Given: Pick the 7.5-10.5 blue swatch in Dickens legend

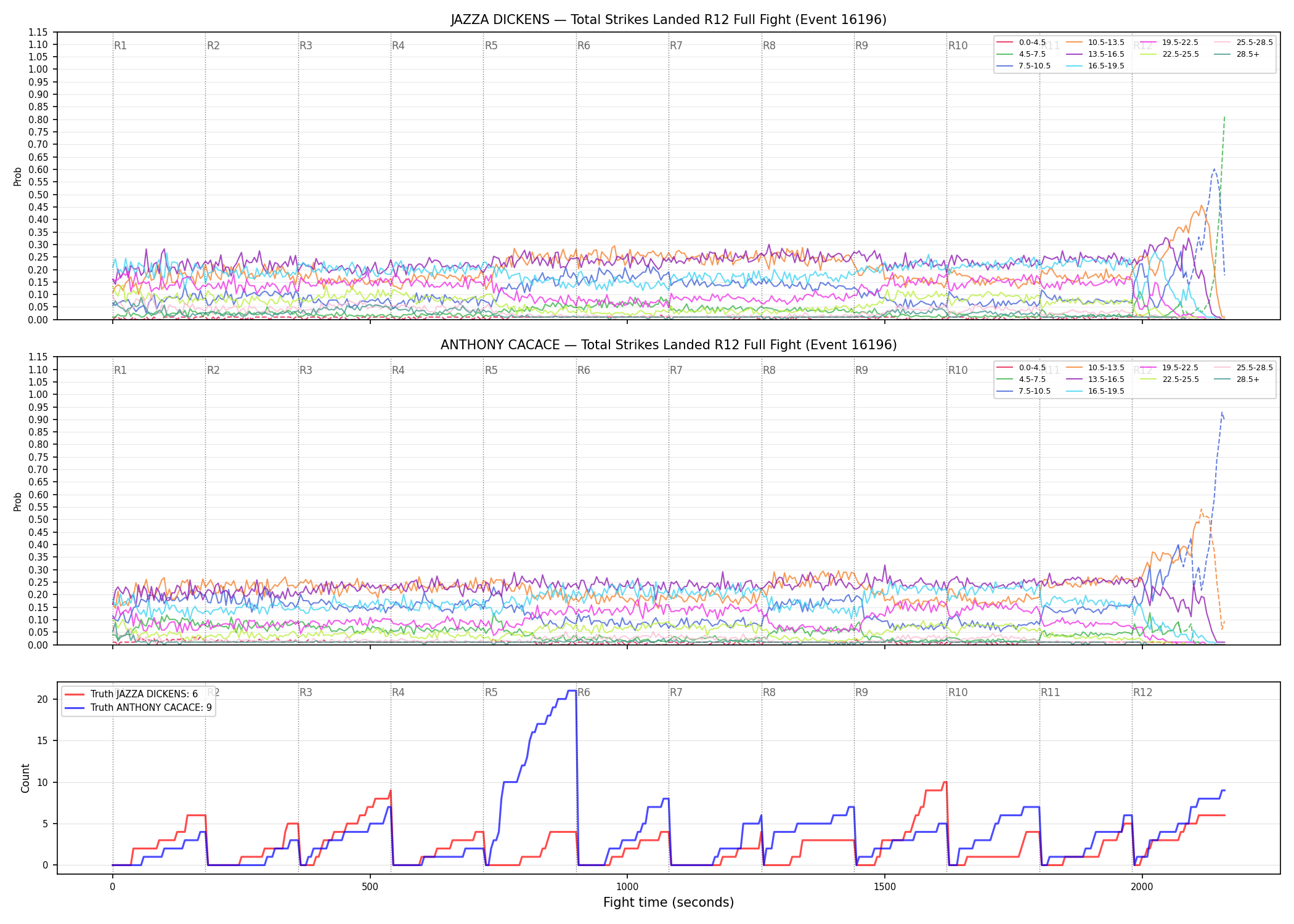Looking at the screenshot, I should [1005, 66].
